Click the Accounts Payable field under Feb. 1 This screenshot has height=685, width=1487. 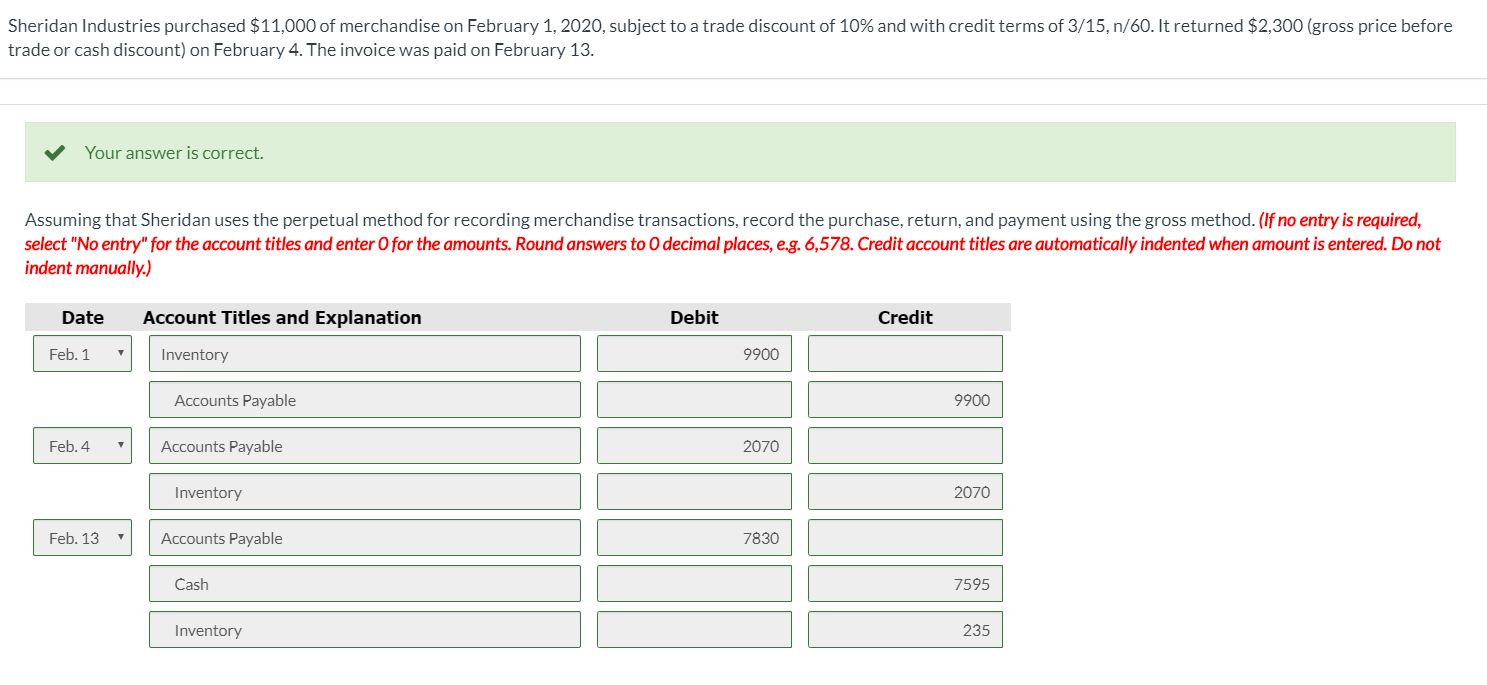tap(364, 399)
